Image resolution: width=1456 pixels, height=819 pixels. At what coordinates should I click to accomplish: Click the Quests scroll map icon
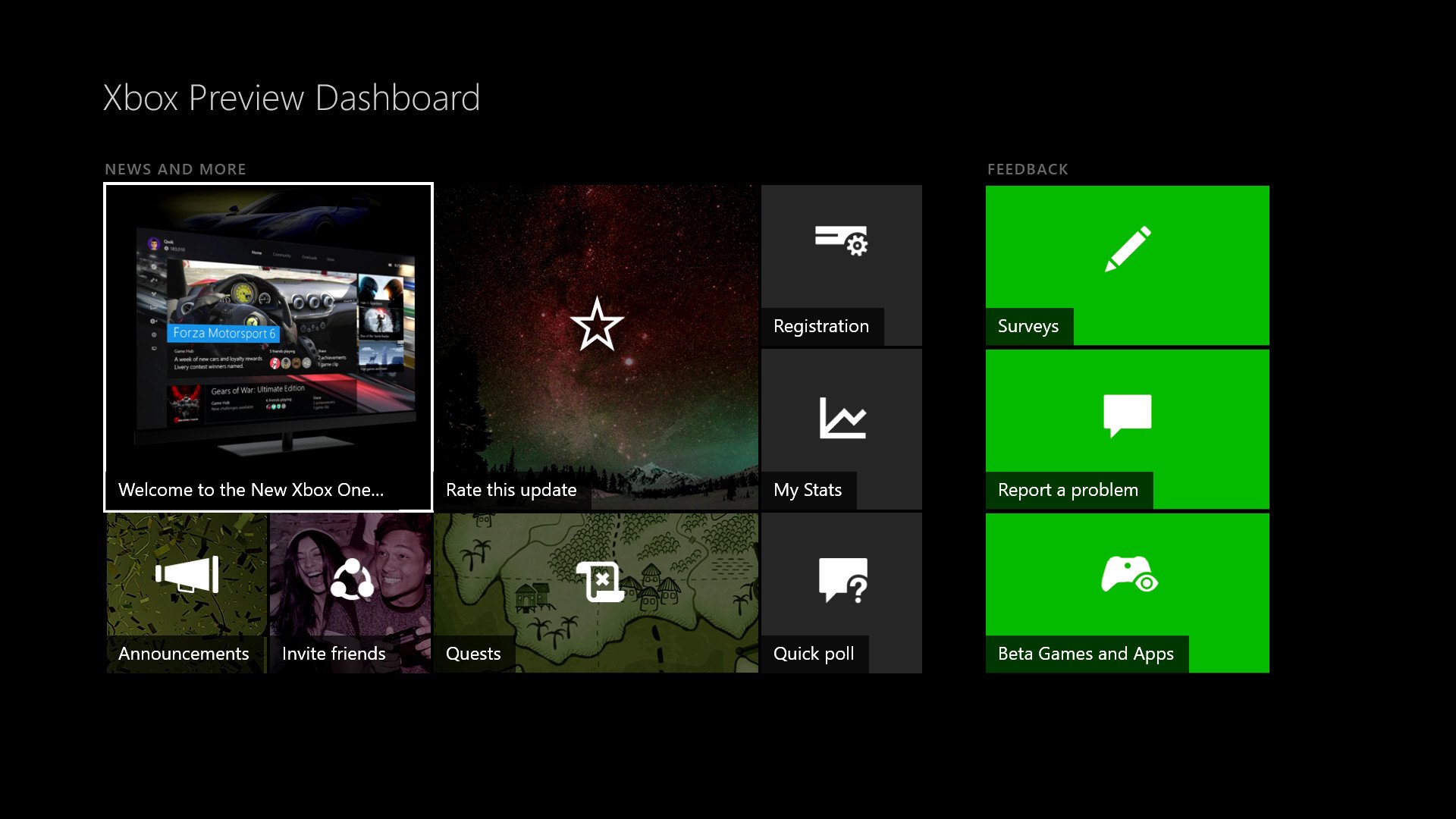(601, 582)
